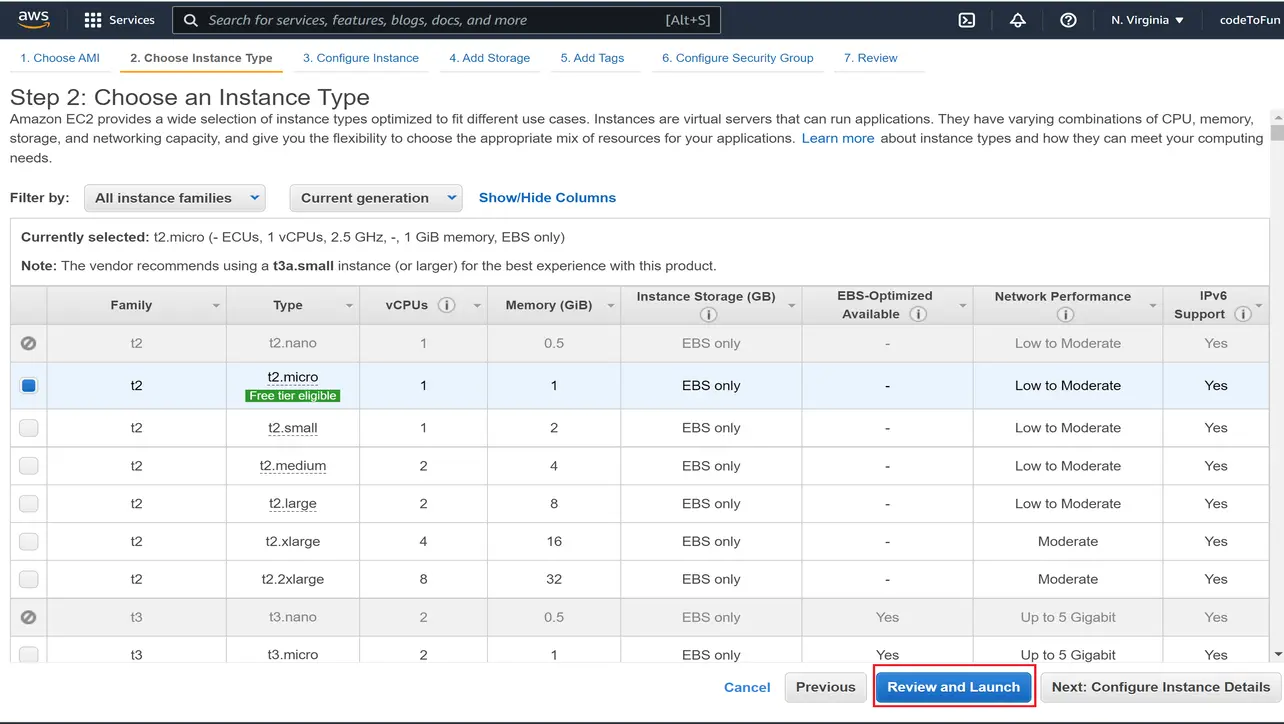Open the help question mark icon
Image resolution: width=1284 pixels, height=724 pixels.
(1068, 20)
